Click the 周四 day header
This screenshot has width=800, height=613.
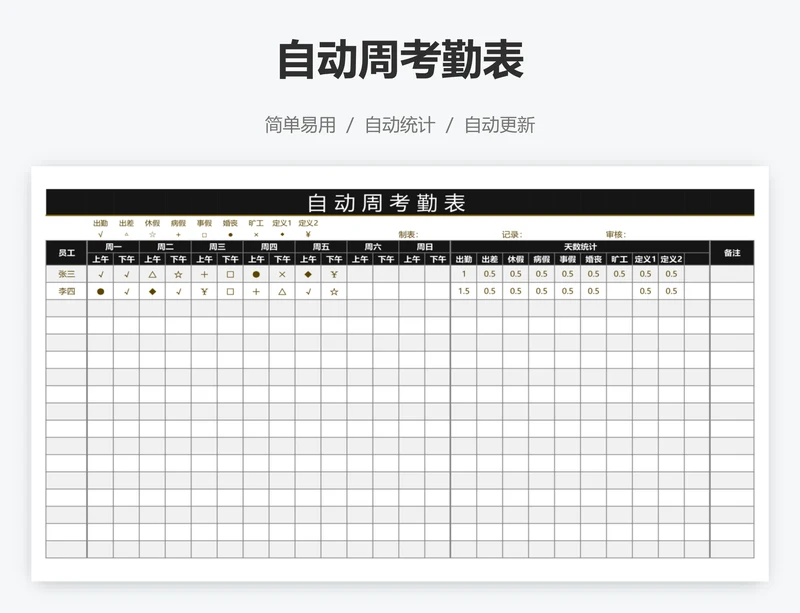[269, 247]
